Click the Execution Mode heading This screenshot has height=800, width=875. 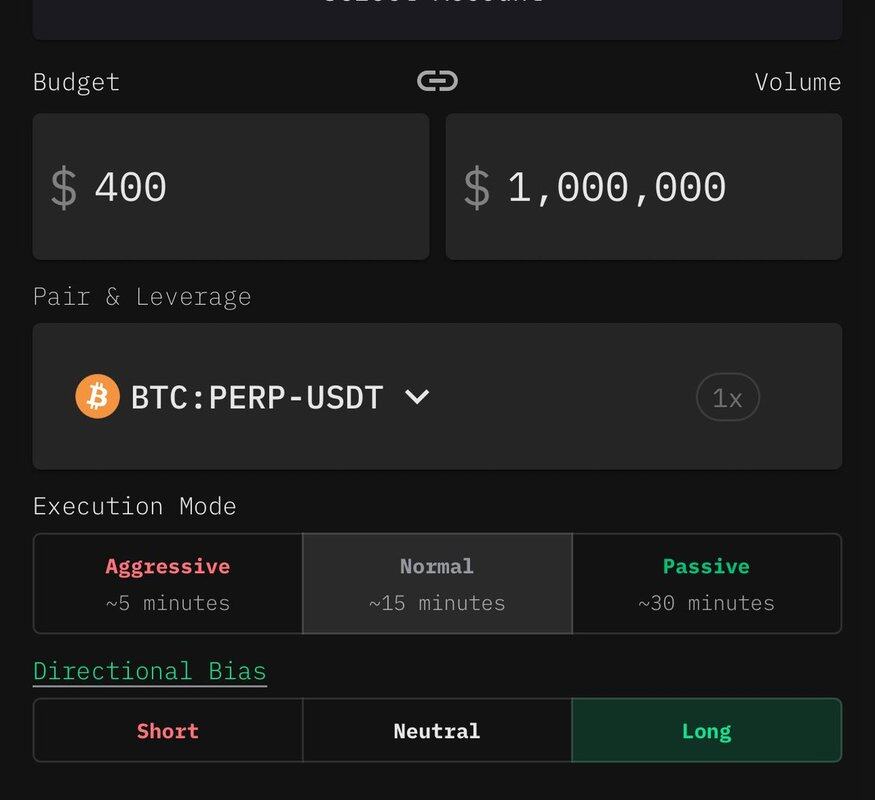click(x=135, y=506)
